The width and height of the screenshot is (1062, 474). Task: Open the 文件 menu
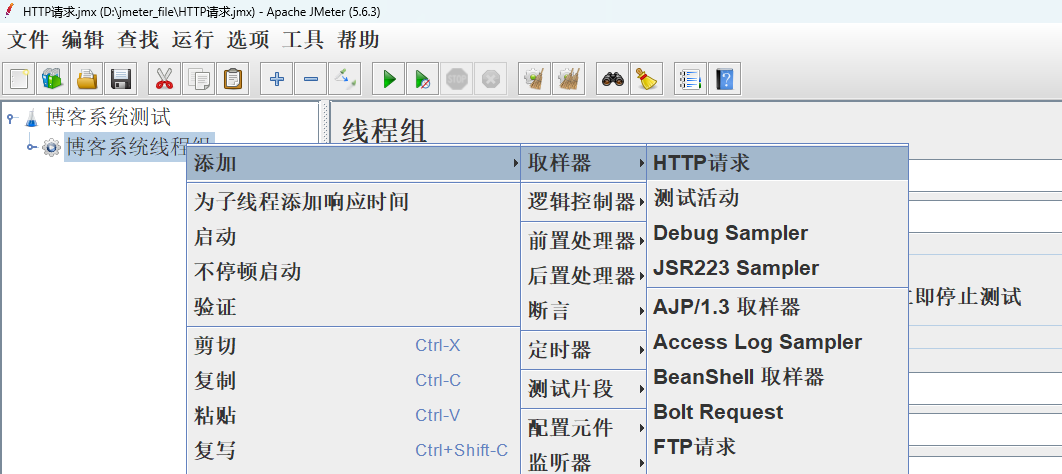(x=28, y=40)
